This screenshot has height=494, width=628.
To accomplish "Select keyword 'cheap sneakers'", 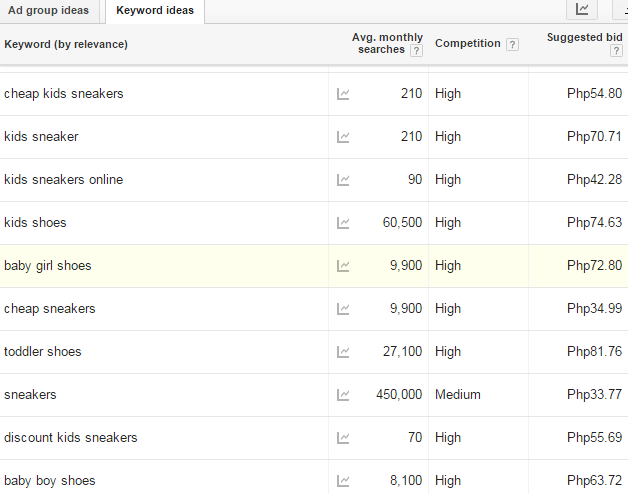I will pyautogui.click(x=50, y=308).
